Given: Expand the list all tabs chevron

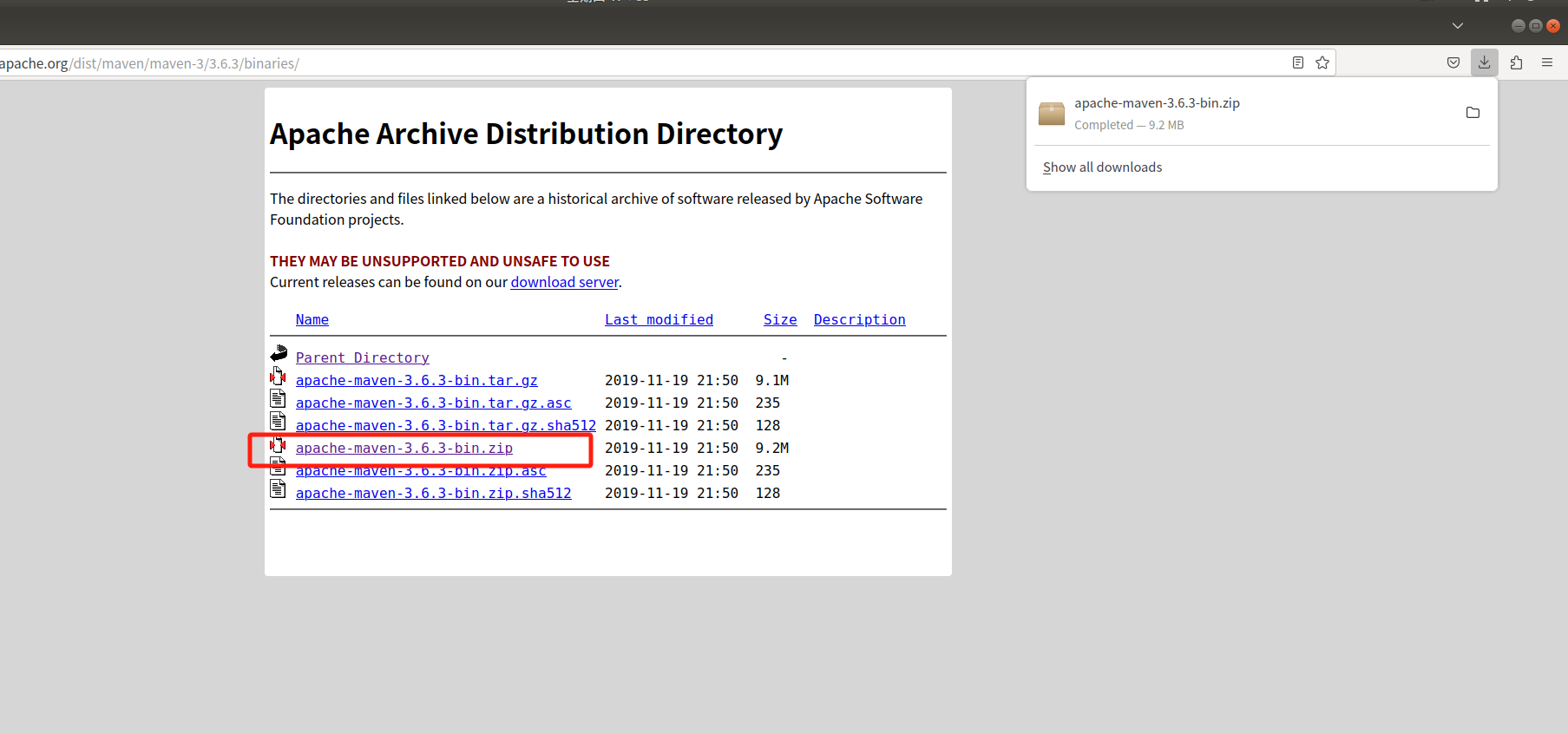Looking at the screenshot, I should pos(1458,26).
